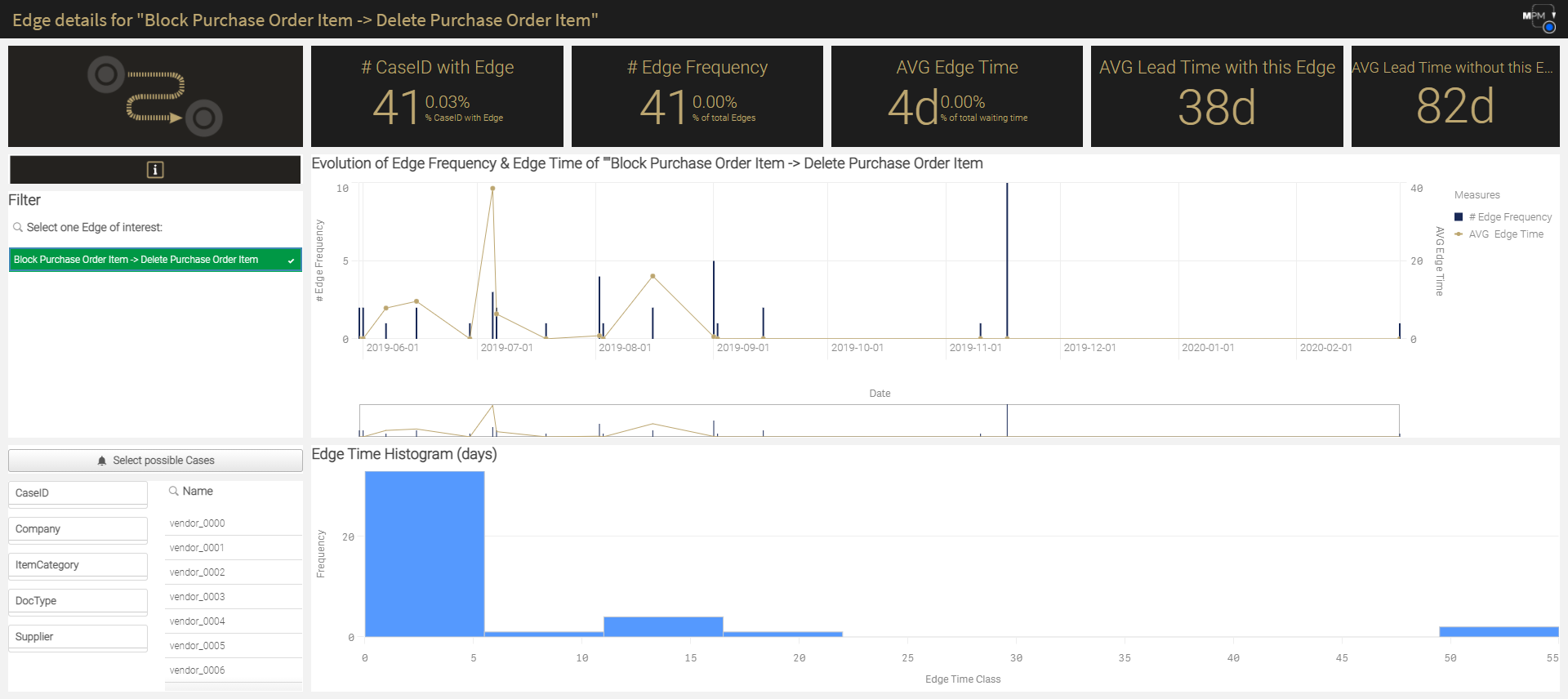Select vendor_0004 in the Name list
This screenshot has width=1568, height=699.
(x=234, y=621)
